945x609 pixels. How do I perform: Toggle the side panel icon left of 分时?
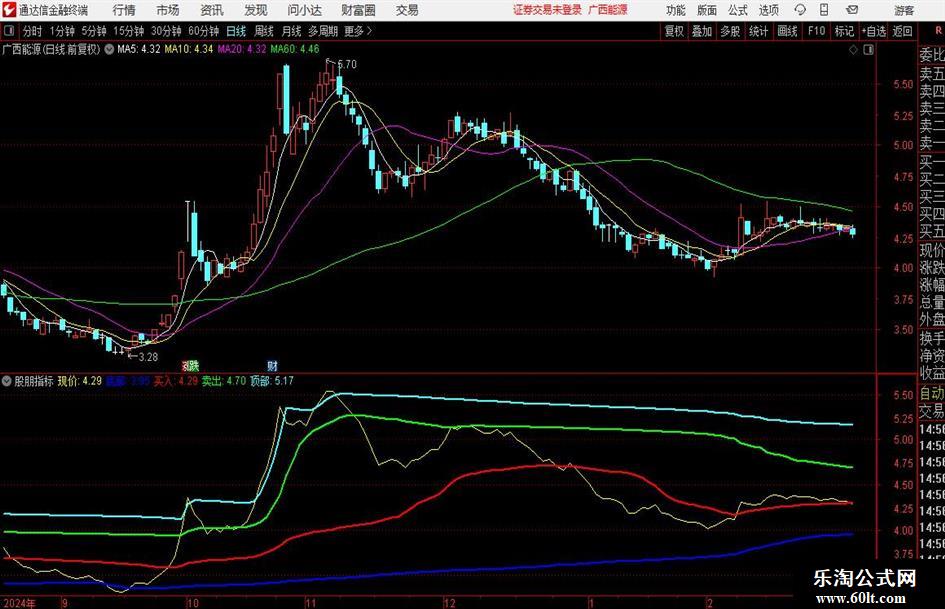pyautogui.click(x=8, y=31)
